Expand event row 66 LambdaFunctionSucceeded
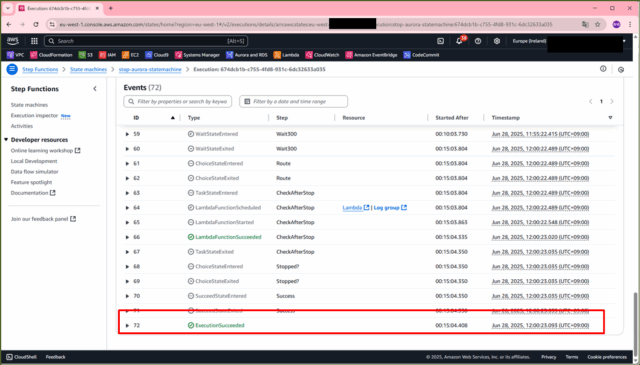This screenshot has height=365, width=640. click(127, 237)
